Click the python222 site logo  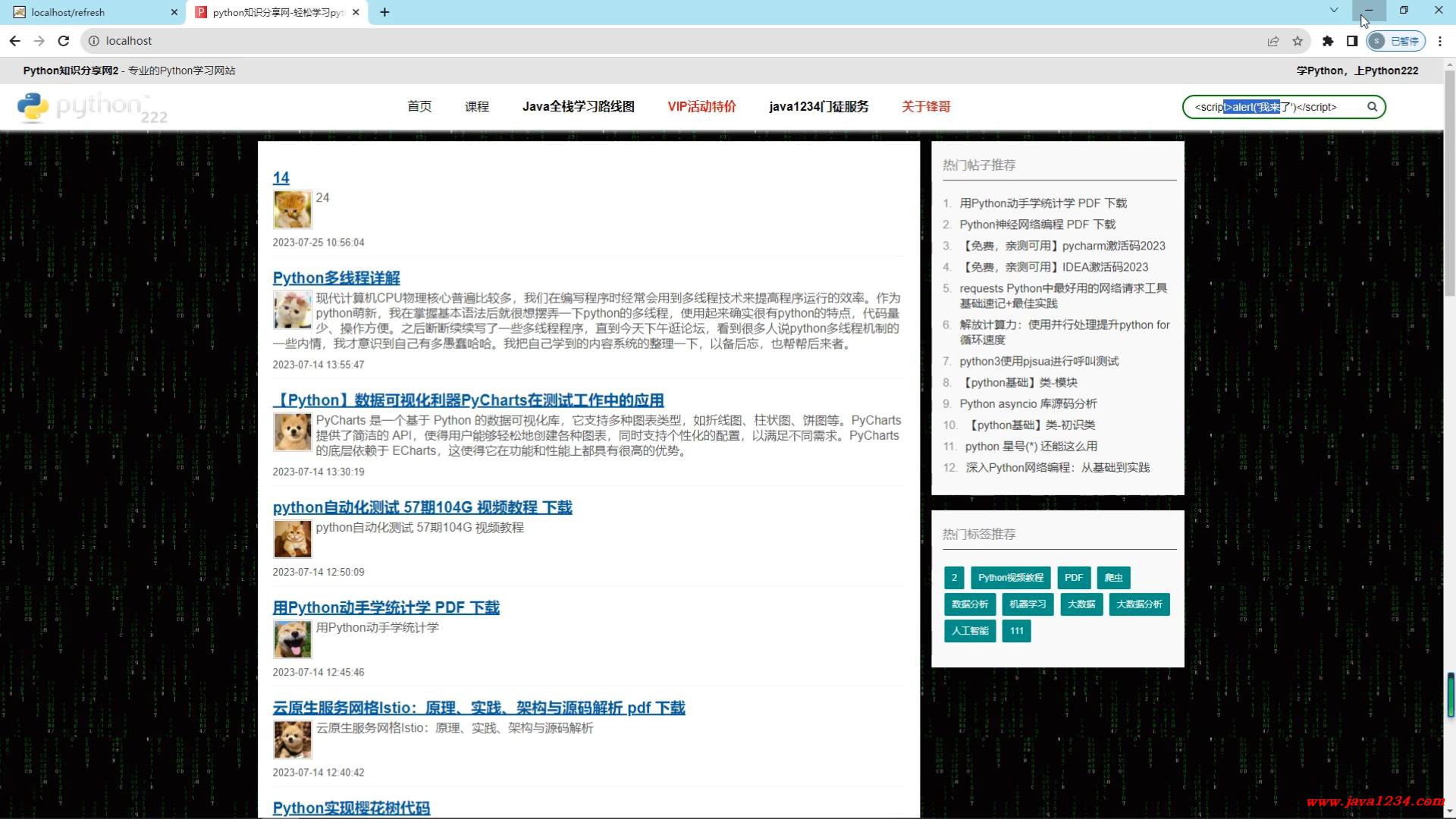point(92,107)
